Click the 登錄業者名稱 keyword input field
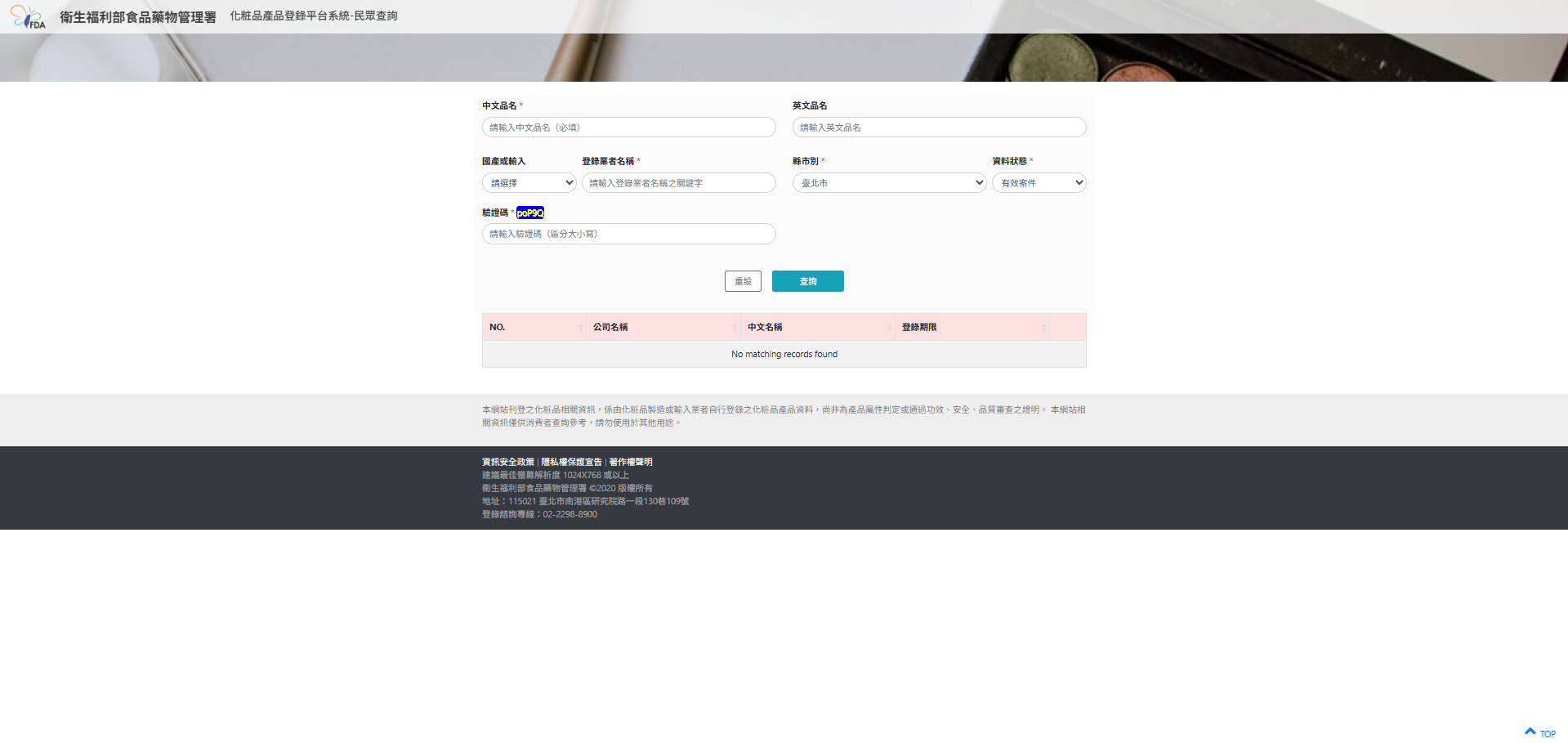This screenshot has width=1568, height=743. tap(678, 183)
